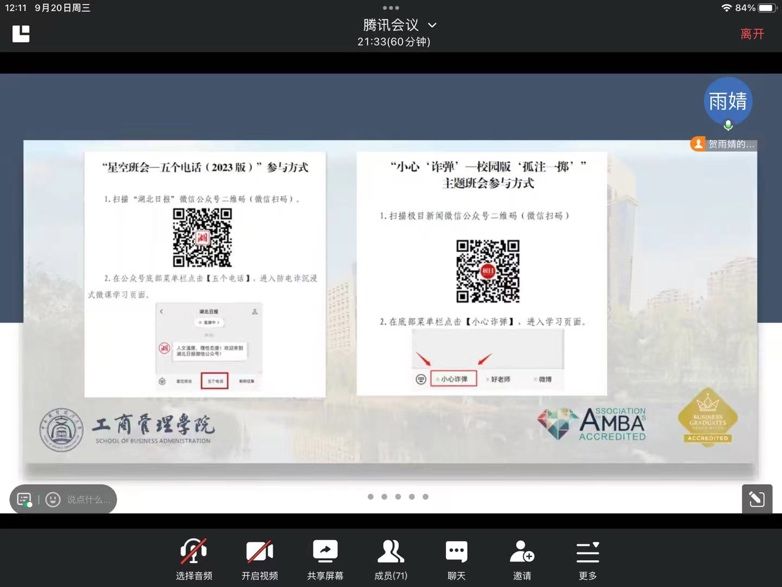Expand the 腾讯会议 title dropdown arrow

coord(432,24)
